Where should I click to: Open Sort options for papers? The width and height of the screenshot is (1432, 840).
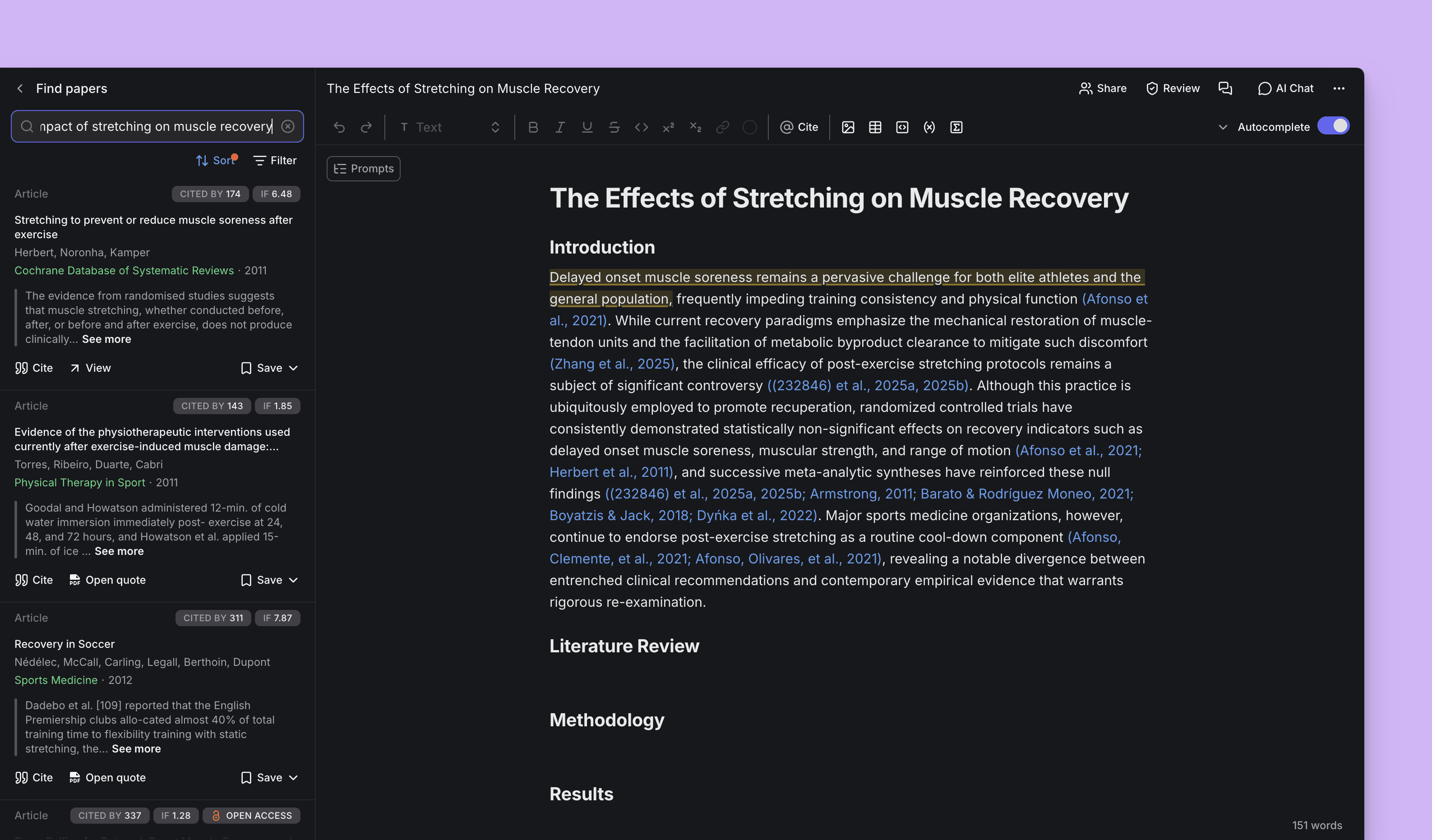coord(216,161)
